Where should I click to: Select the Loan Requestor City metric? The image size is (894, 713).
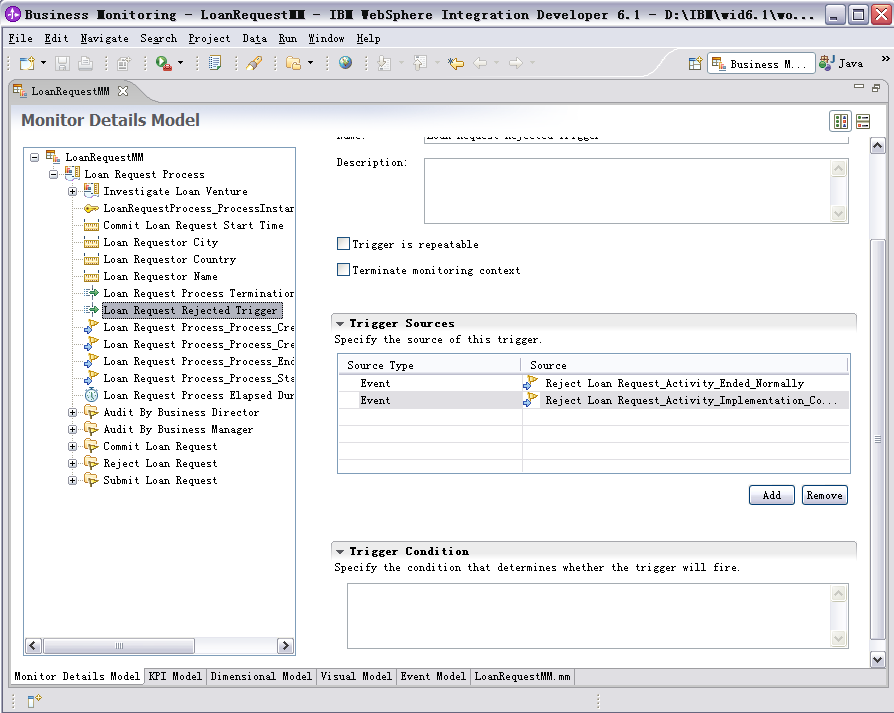(x=160, y=243)
